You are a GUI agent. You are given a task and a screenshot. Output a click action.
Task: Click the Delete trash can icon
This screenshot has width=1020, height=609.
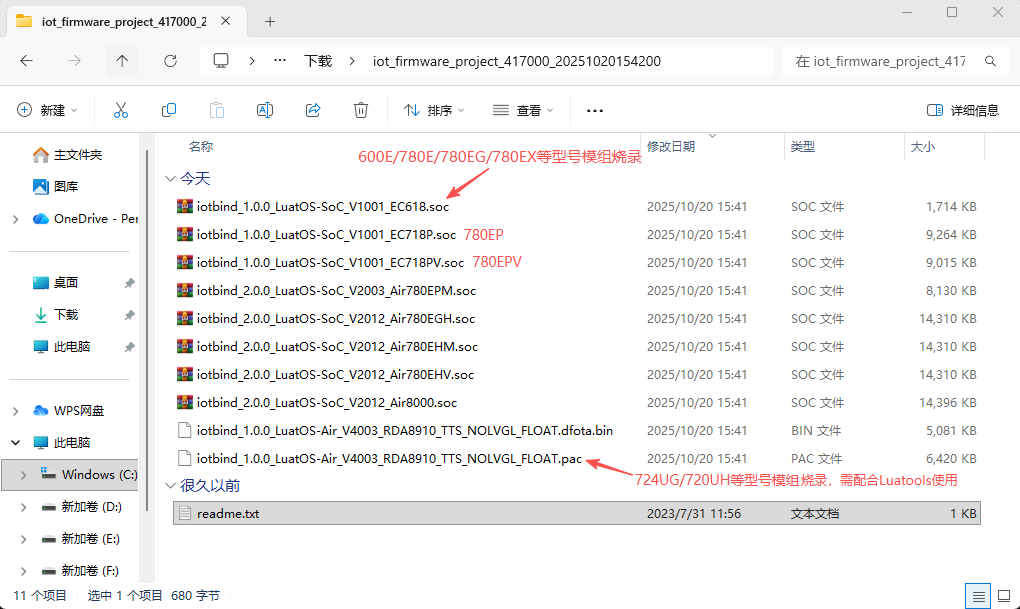coord(361,110)
